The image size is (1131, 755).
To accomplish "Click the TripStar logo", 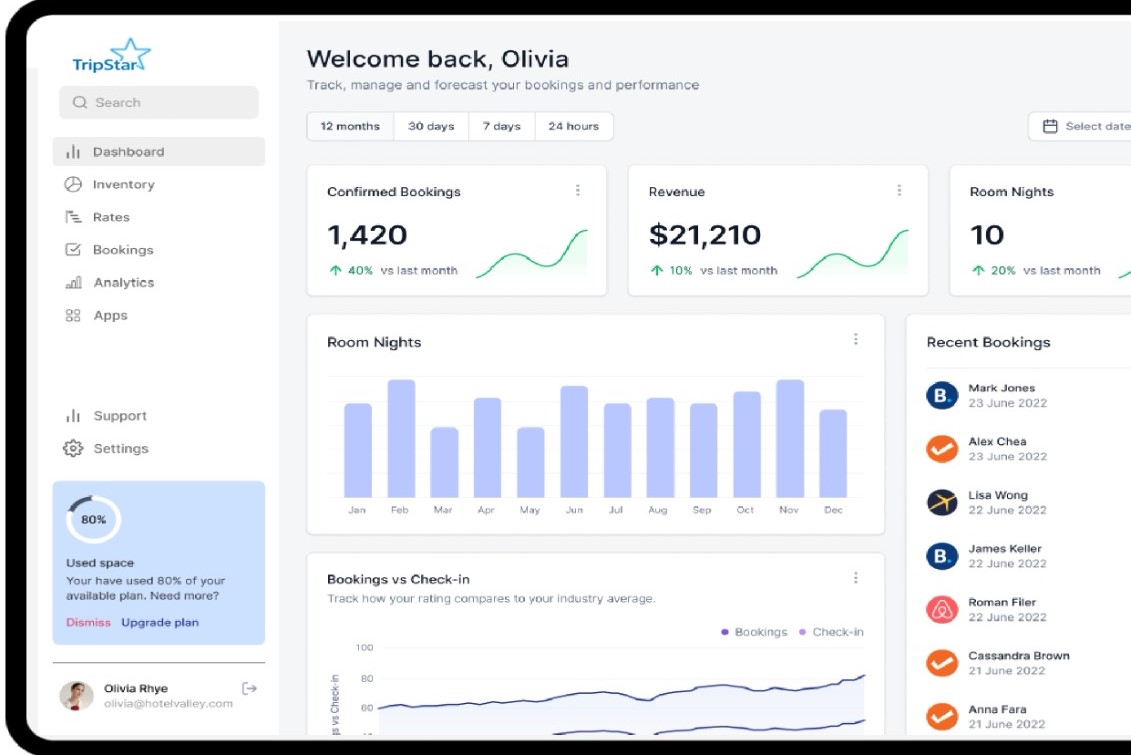I will pyautogui.click(x=111, y=56).
